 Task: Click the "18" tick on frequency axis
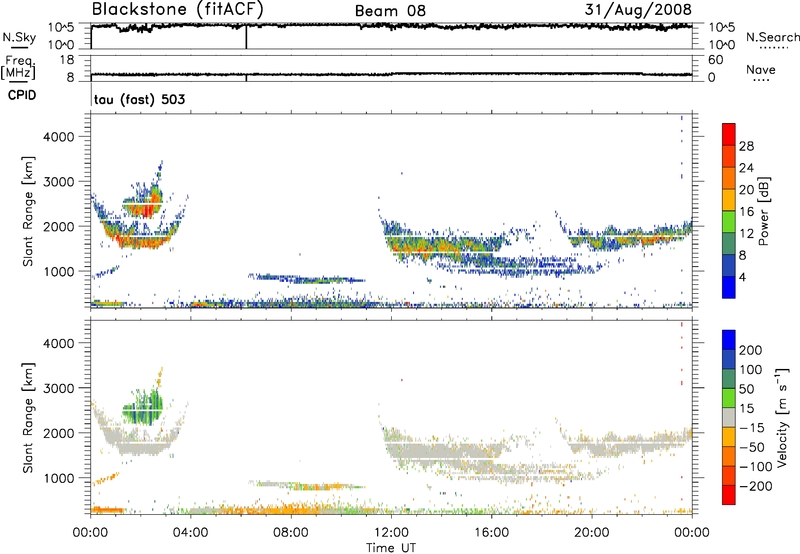tap(67, 60)
